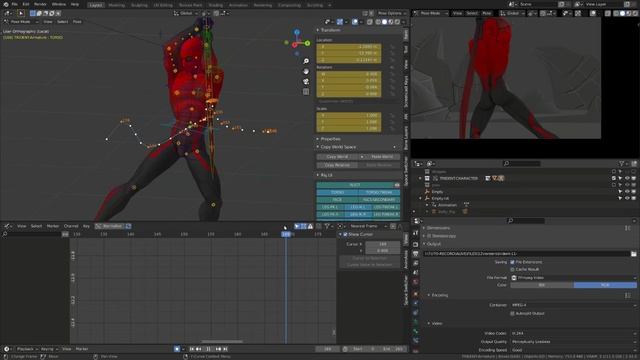Image resolution: width=640 pixels, height=360 pixels.
Task: Jump to next keyframe
Action: [218, 349]
